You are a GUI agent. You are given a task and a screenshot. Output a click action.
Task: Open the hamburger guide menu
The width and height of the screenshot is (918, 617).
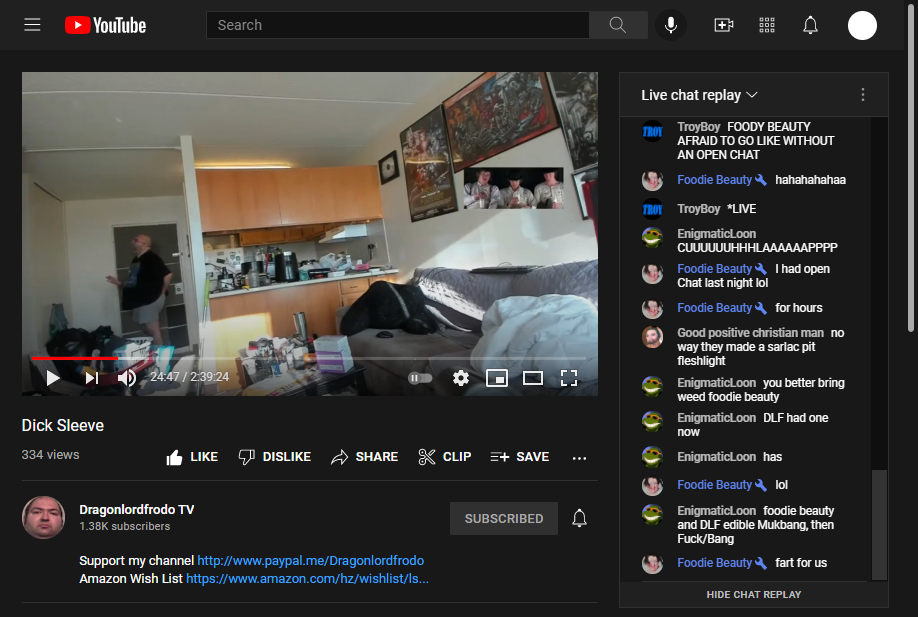pos(32,25)
